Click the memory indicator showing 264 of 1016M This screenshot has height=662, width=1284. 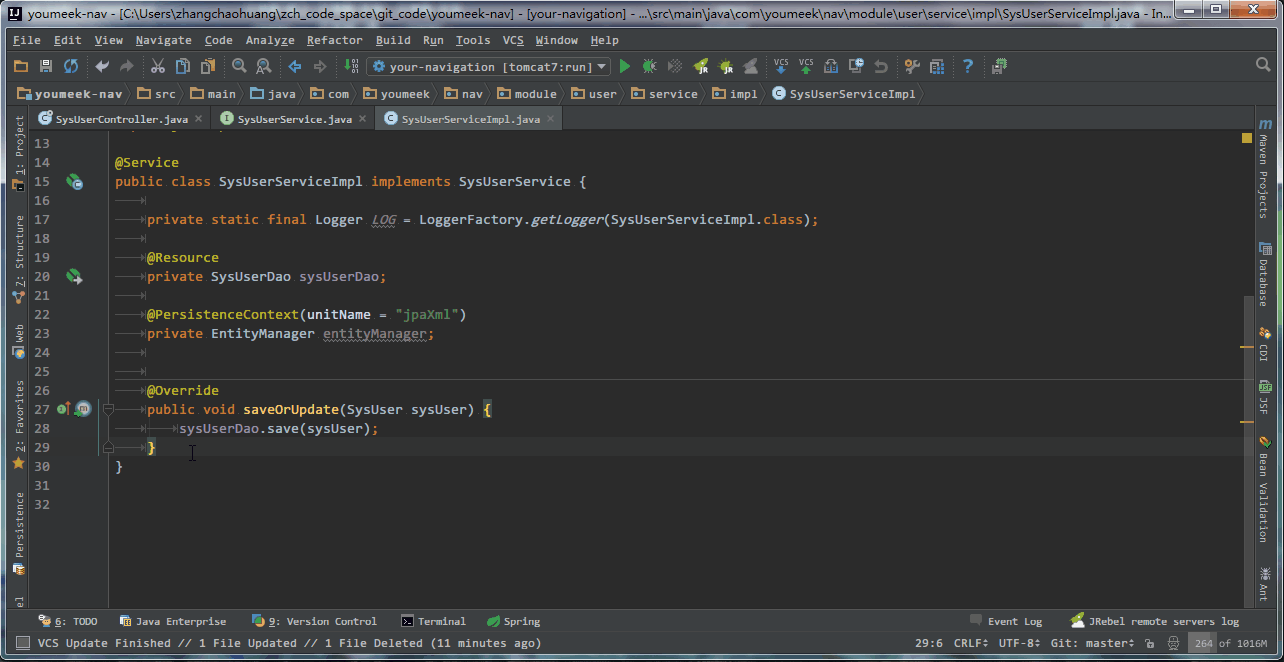pyautogui.click(x=1230, y=643)
